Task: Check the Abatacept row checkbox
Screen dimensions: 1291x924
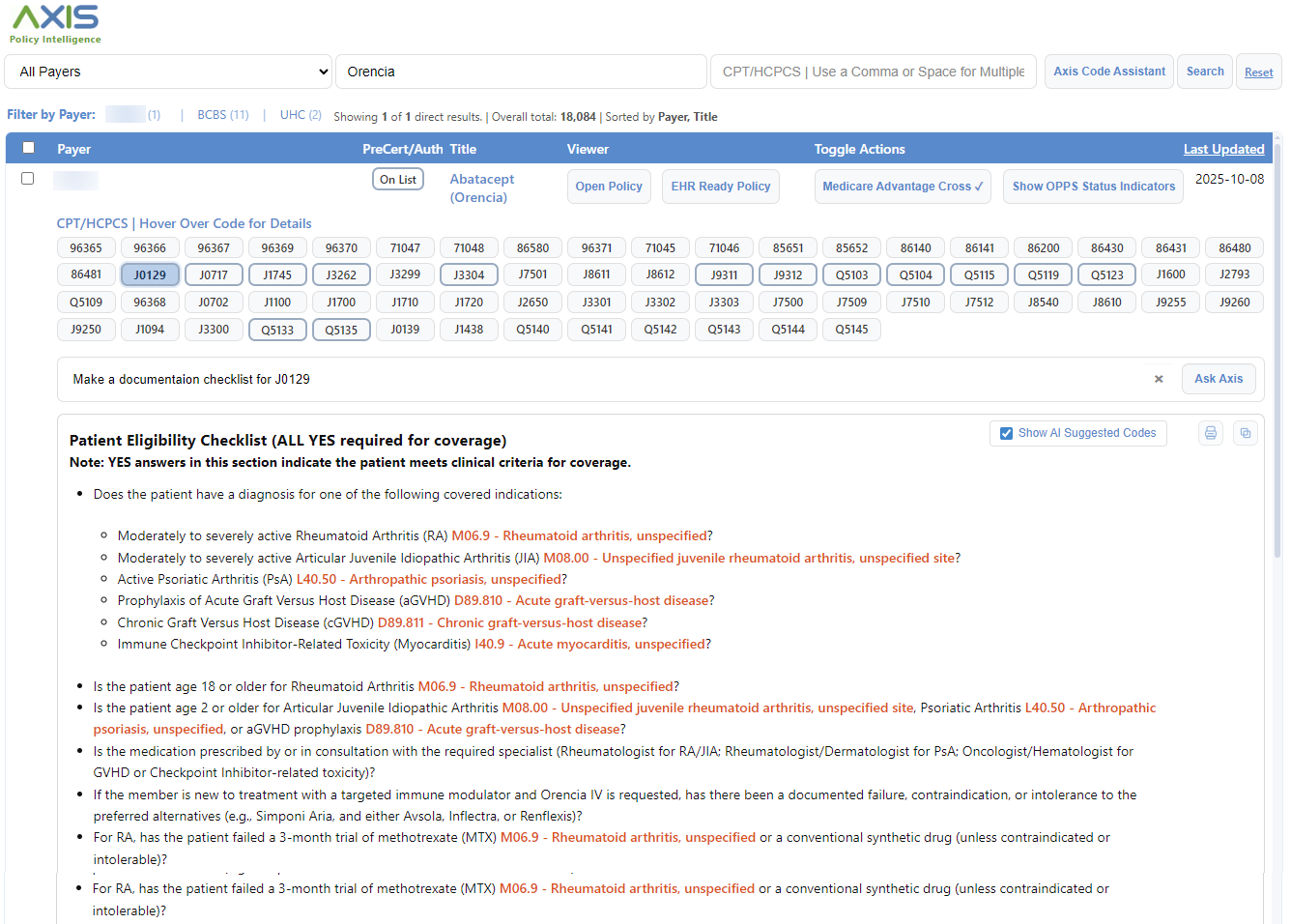Action: click(28, 179)
